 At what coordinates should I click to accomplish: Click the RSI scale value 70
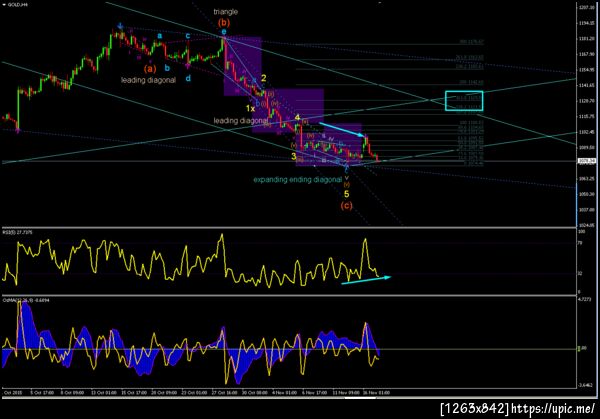(580, 243)
